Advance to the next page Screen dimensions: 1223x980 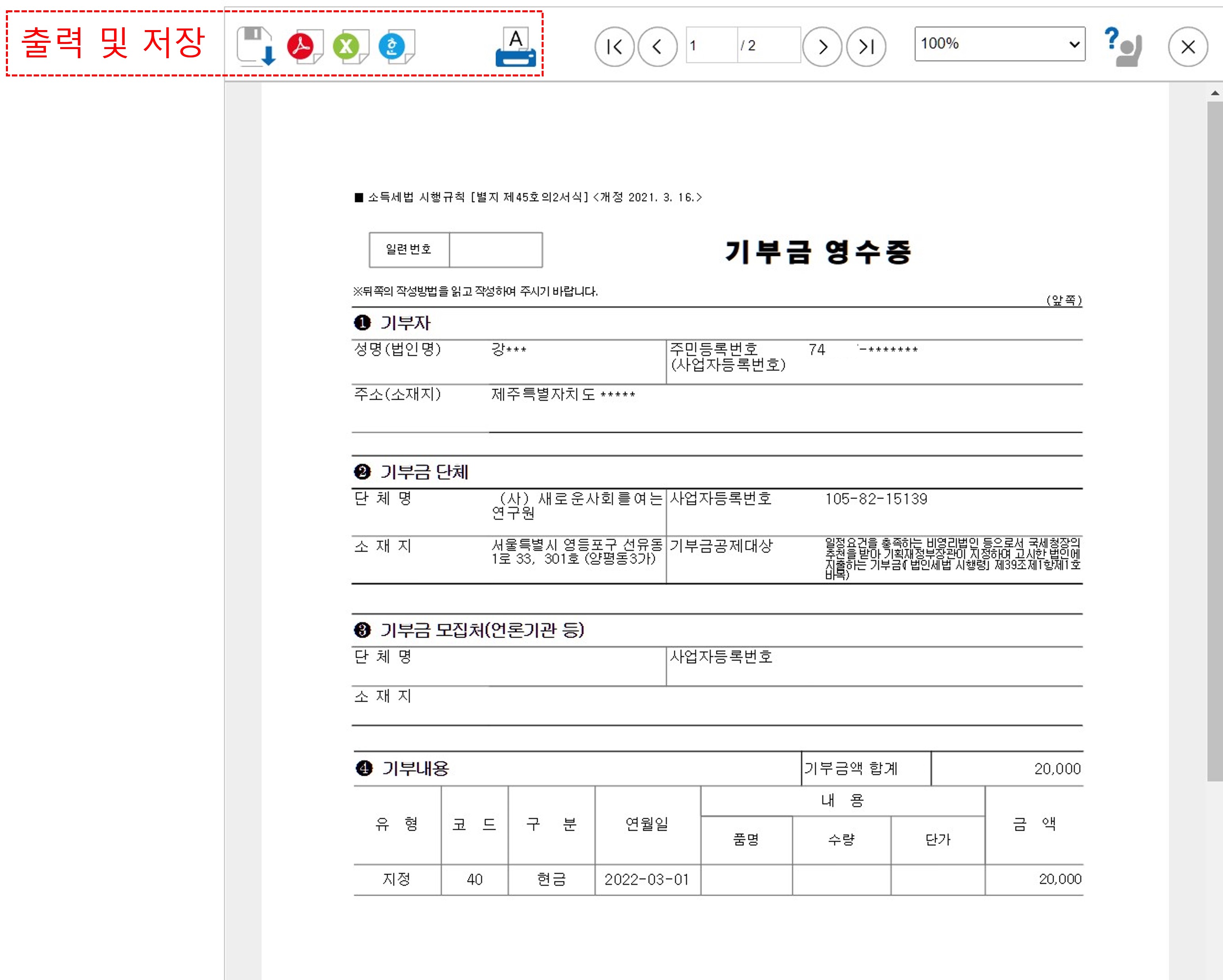822,47
